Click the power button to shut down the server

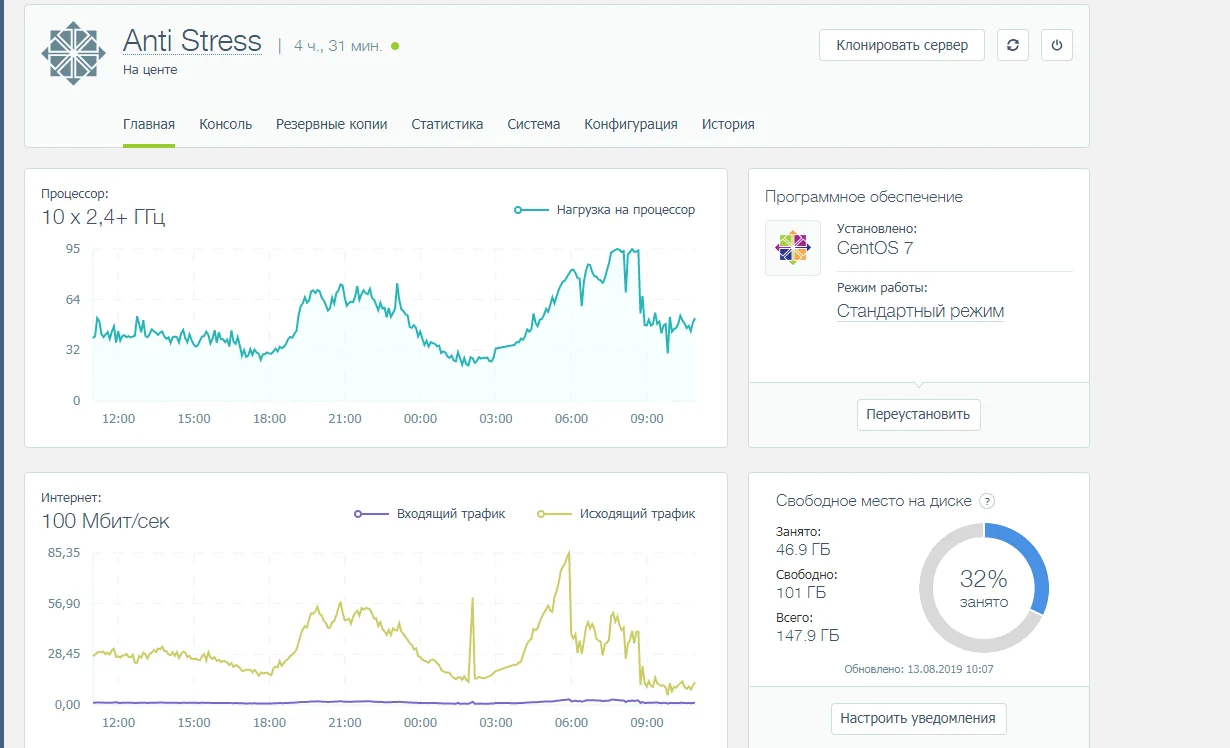tap(1057, 45)
